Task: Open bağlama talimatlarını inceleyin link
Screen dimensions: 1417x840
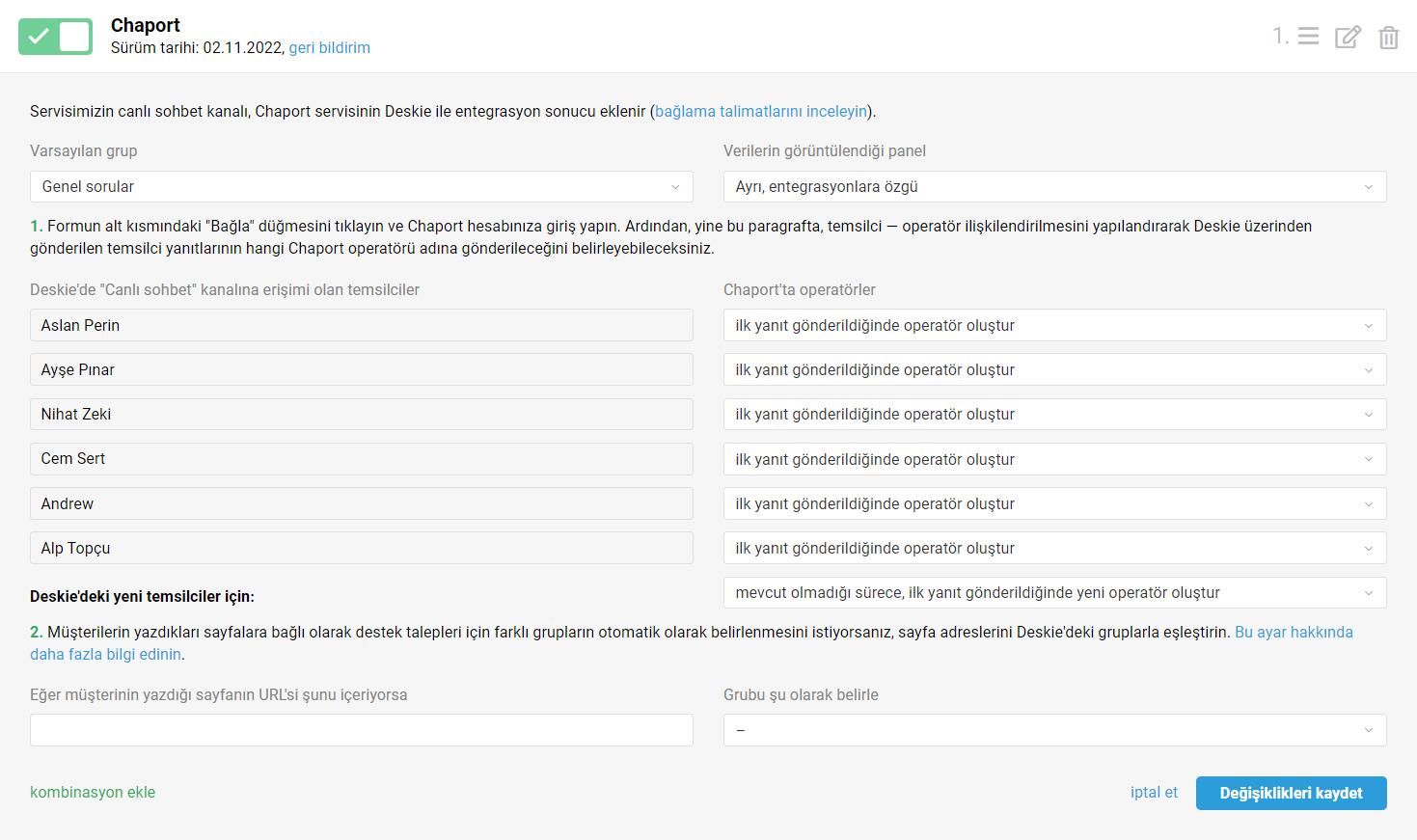Action: click(761, 111)
